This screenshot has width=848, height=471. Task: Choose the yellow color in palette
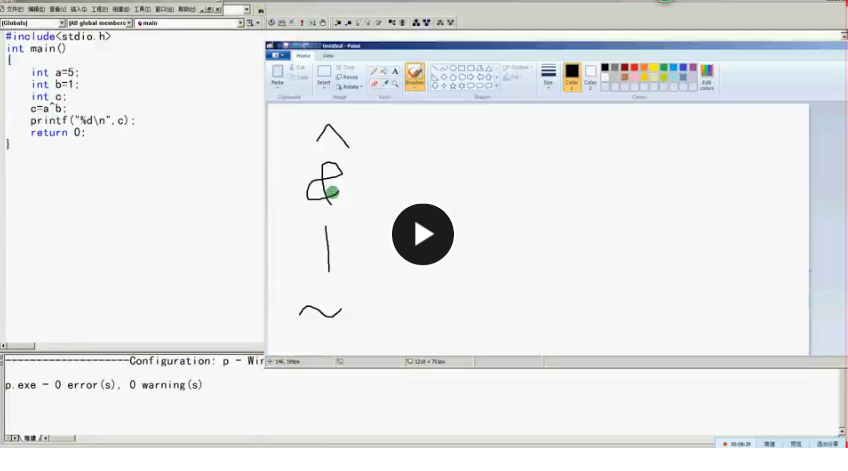click(x=654, y=68)
